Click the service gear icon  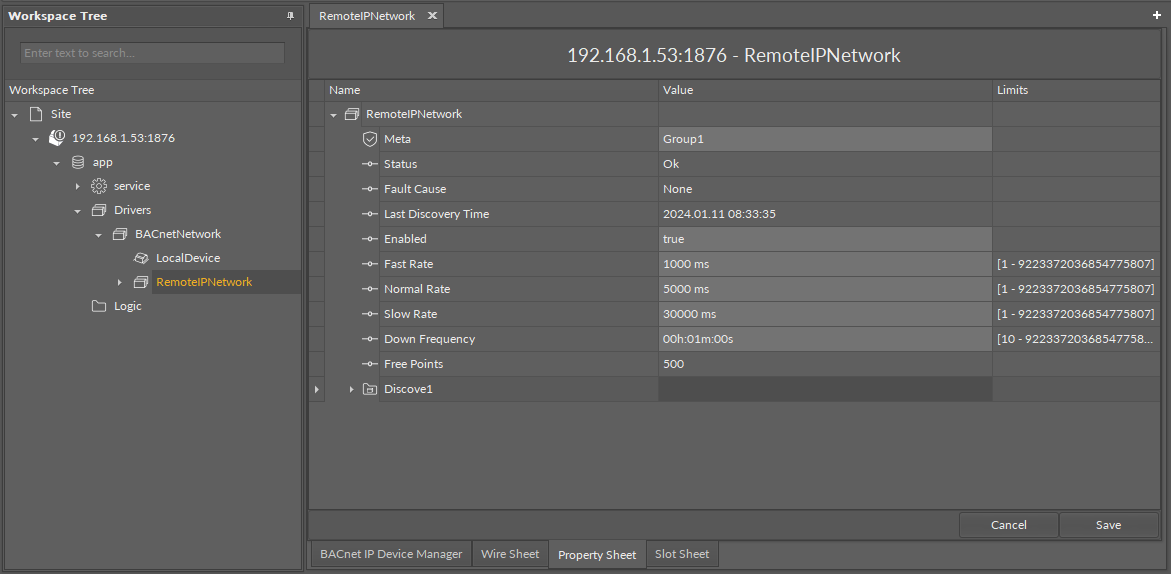(98, 186)
